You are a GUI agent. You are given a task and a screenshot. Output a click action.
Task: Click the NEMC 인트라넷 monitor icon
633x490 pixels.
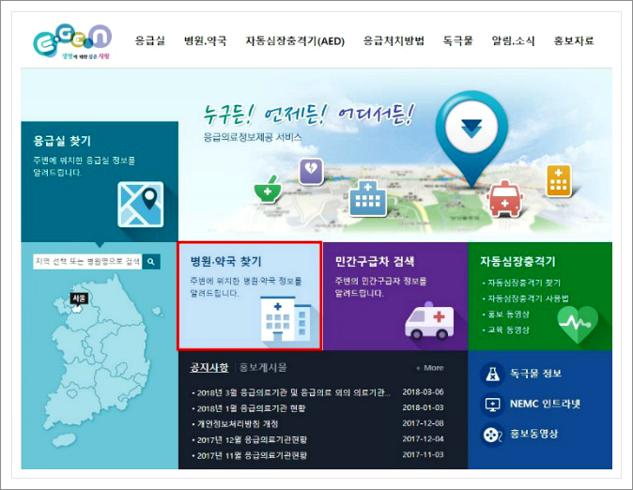pyautogui.click(x=493, y=404)
